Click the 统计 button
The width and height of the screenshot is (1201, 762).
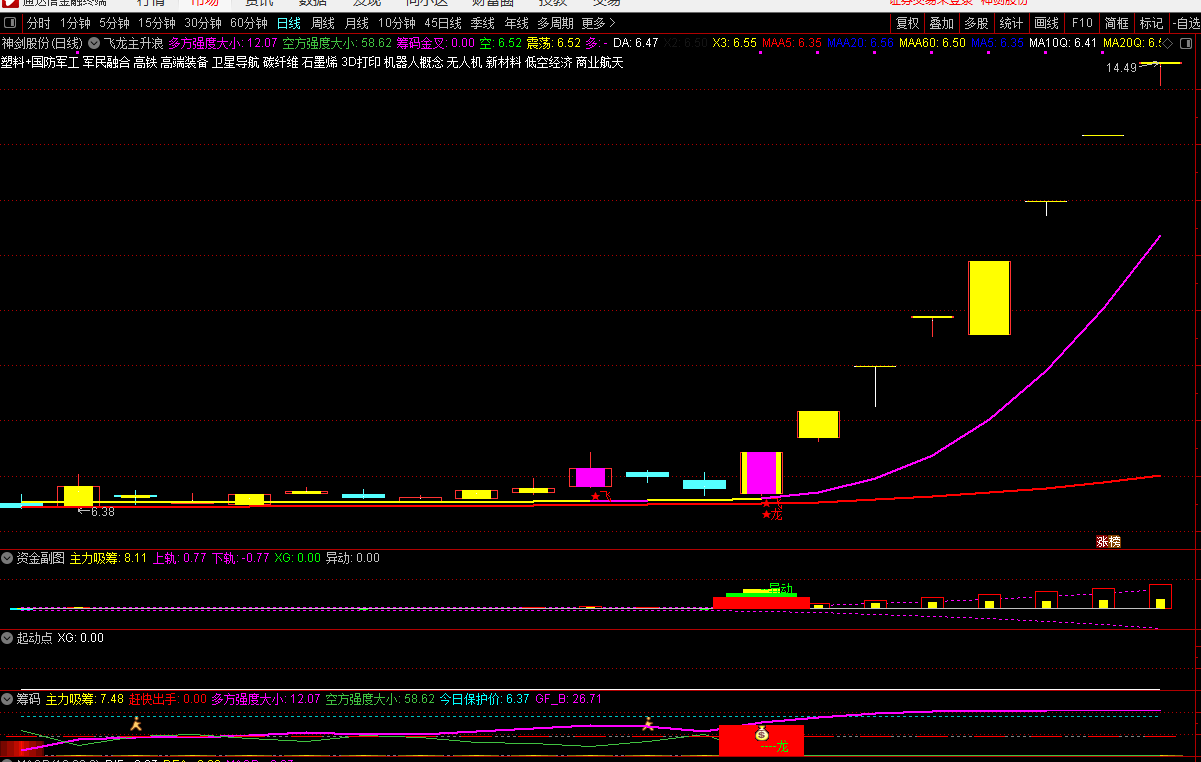point(1011,23)
